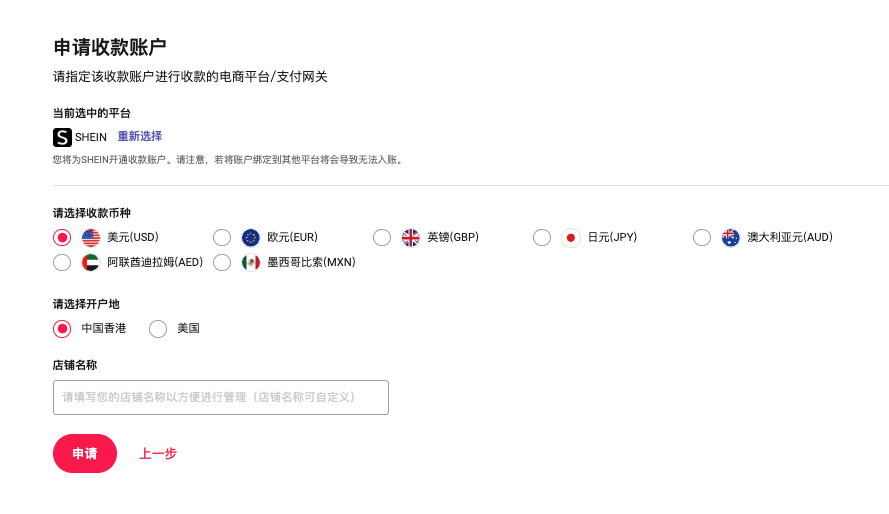Click the SHEIN platform logo icon
The height and width of the screenshot is (514, 889).
(62, 137)
